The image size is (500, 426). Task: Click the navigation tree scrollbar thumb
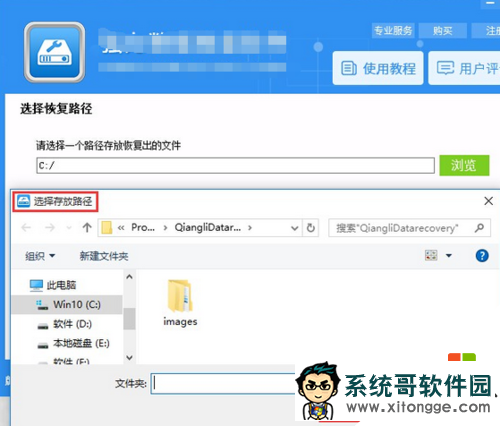tap(129, 319)
